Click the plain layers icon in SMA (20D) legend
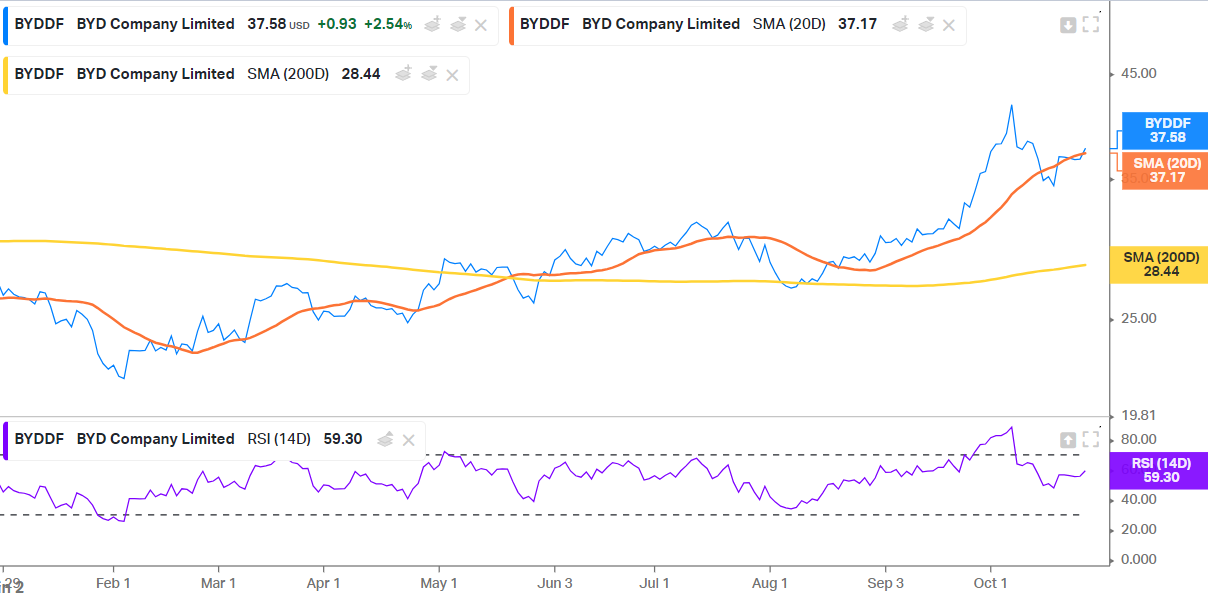 tap(925, 24)
